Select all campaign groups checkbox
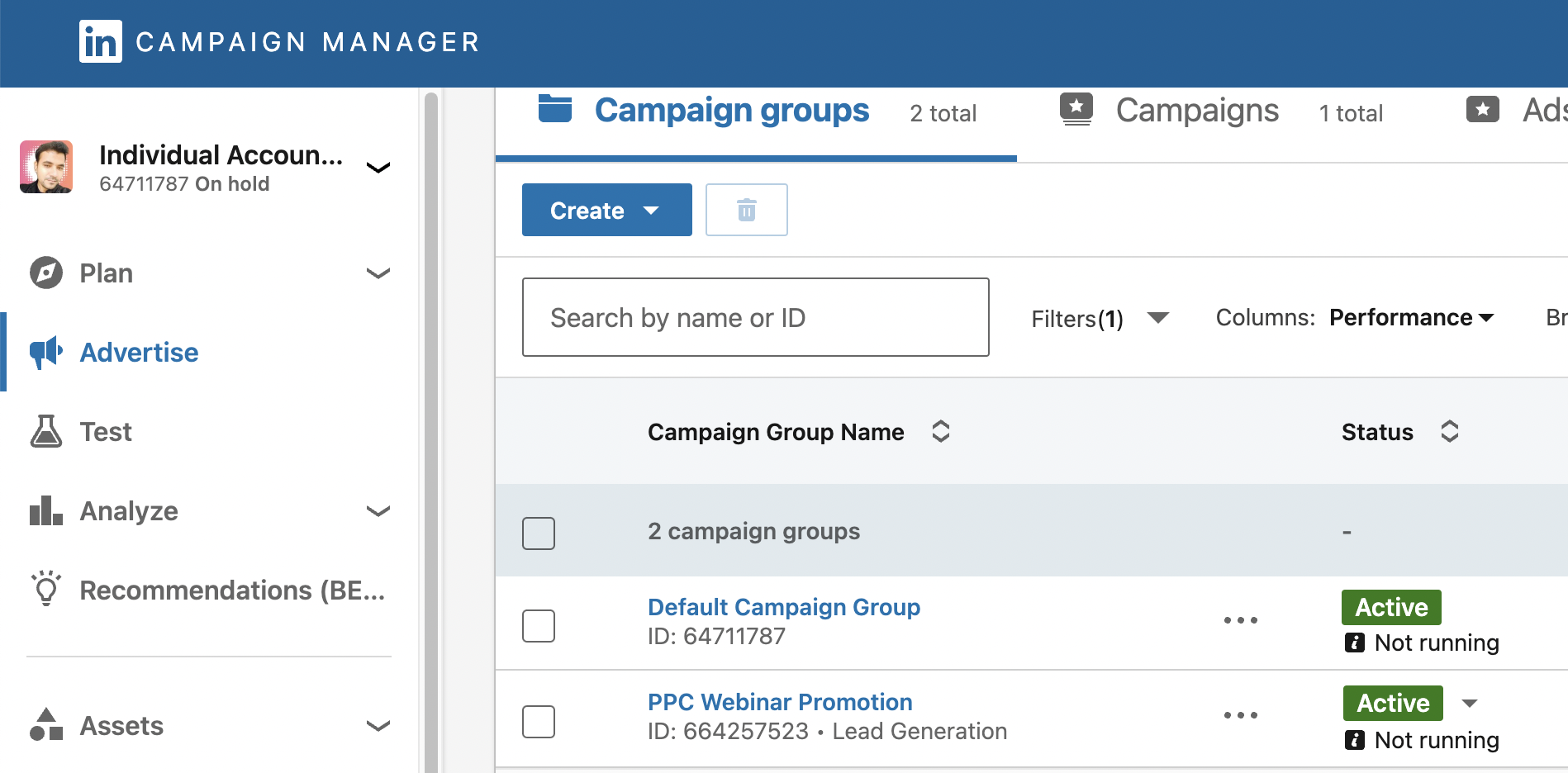Screen dimensions: 1568x773 click(x=539, y=534)
